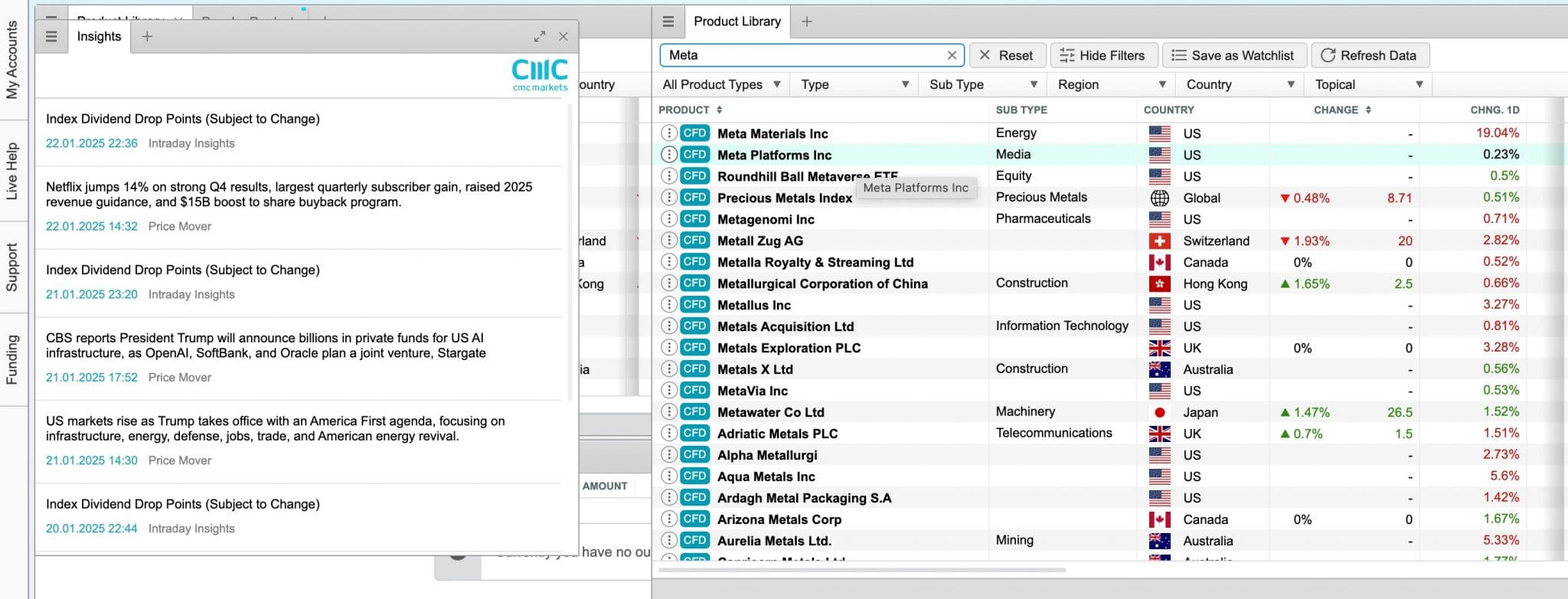Click CFD badge for Arizona Metals Corp
The width and height of the screenshot is (1568, 599).
pos(695,519)
